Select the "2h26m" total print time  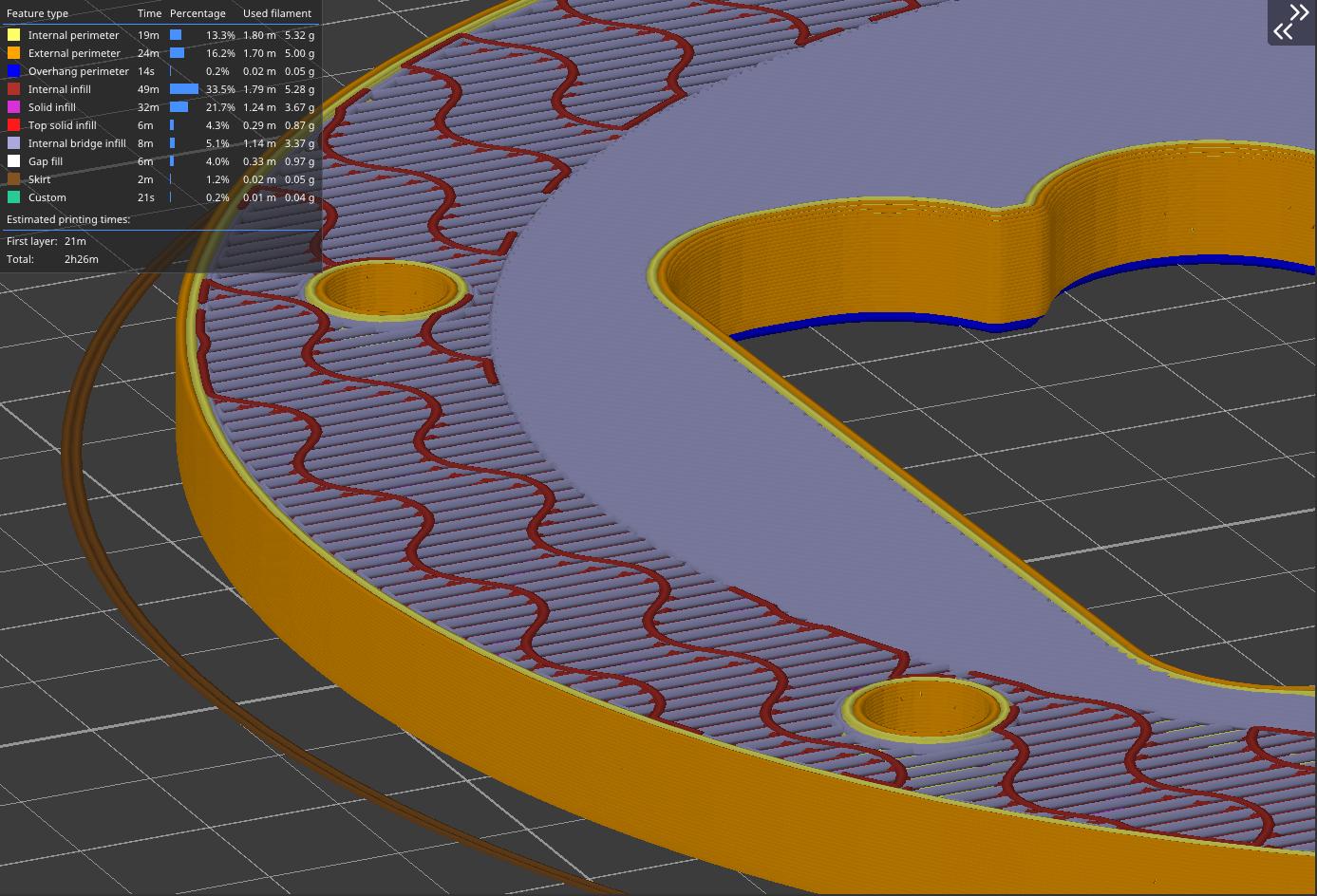pos(81,259)
